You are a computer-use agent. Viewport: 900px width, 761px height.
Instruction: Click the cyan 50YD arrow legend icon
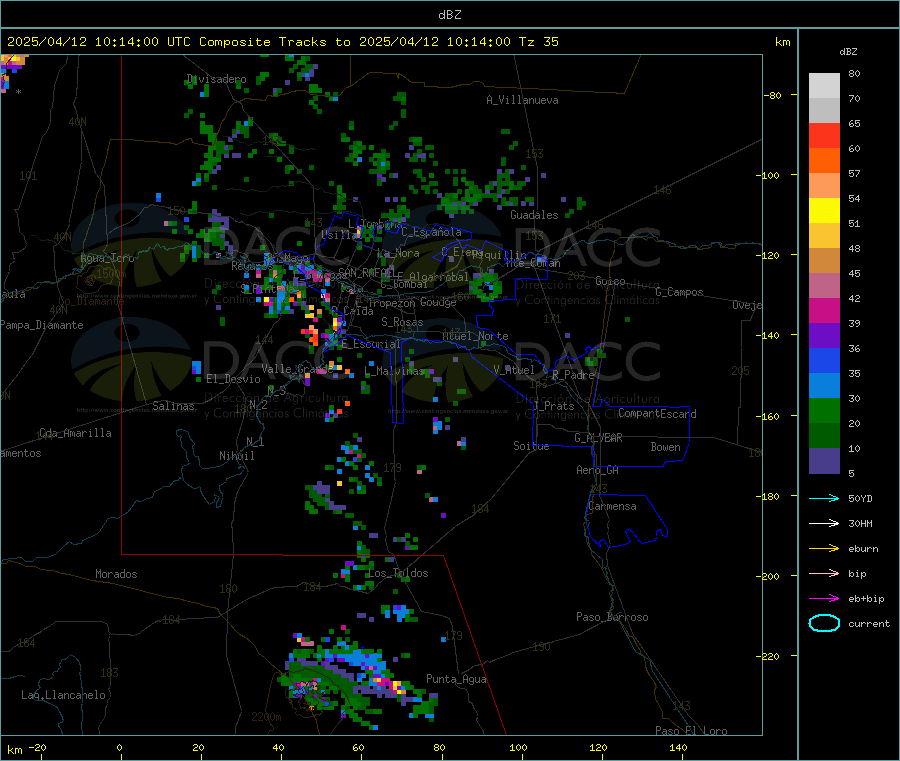pyautogui.click(x=824, y=498)
